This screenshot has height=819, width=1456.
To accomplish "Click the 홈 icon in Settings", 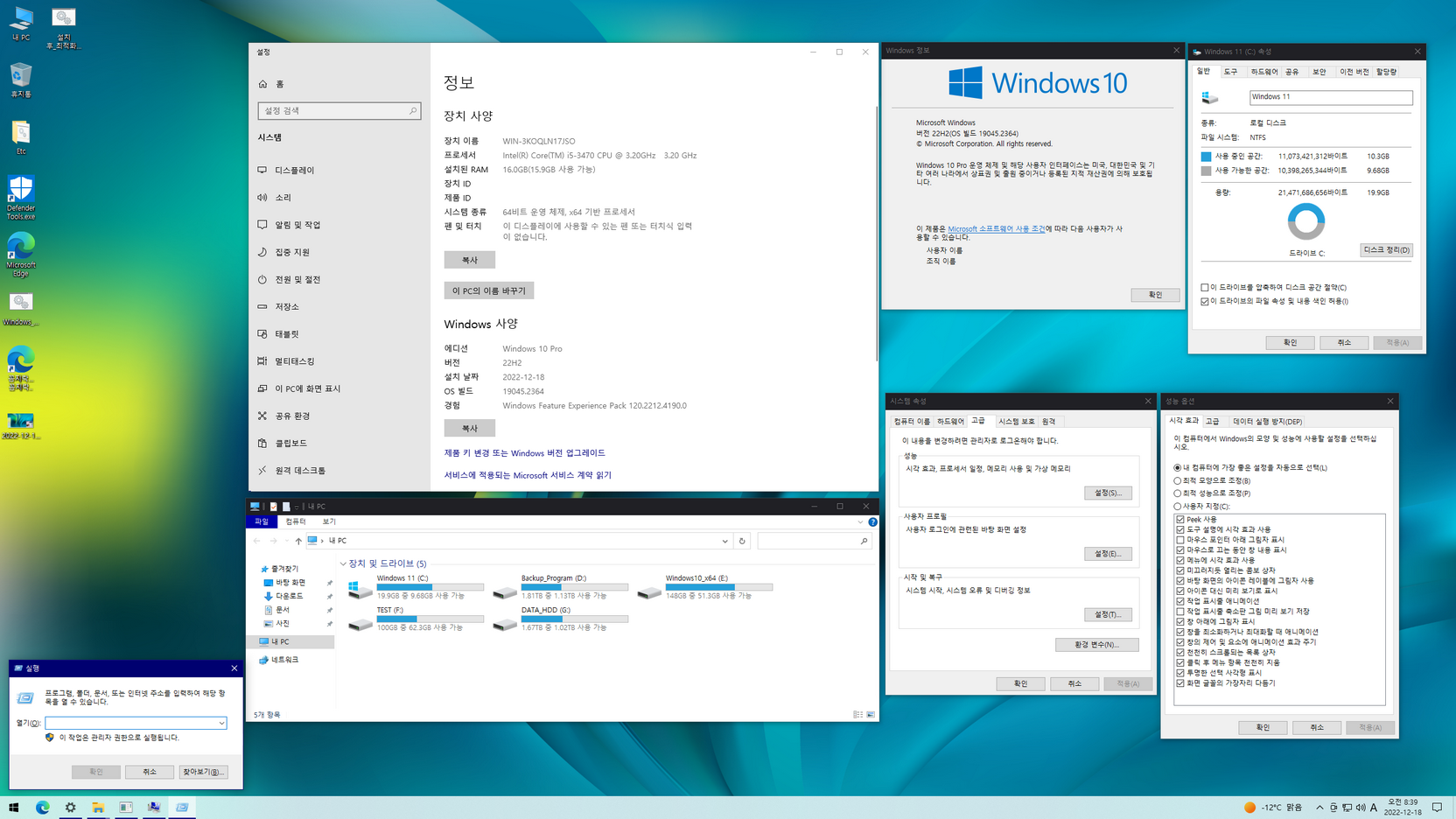I will point(262,84).
